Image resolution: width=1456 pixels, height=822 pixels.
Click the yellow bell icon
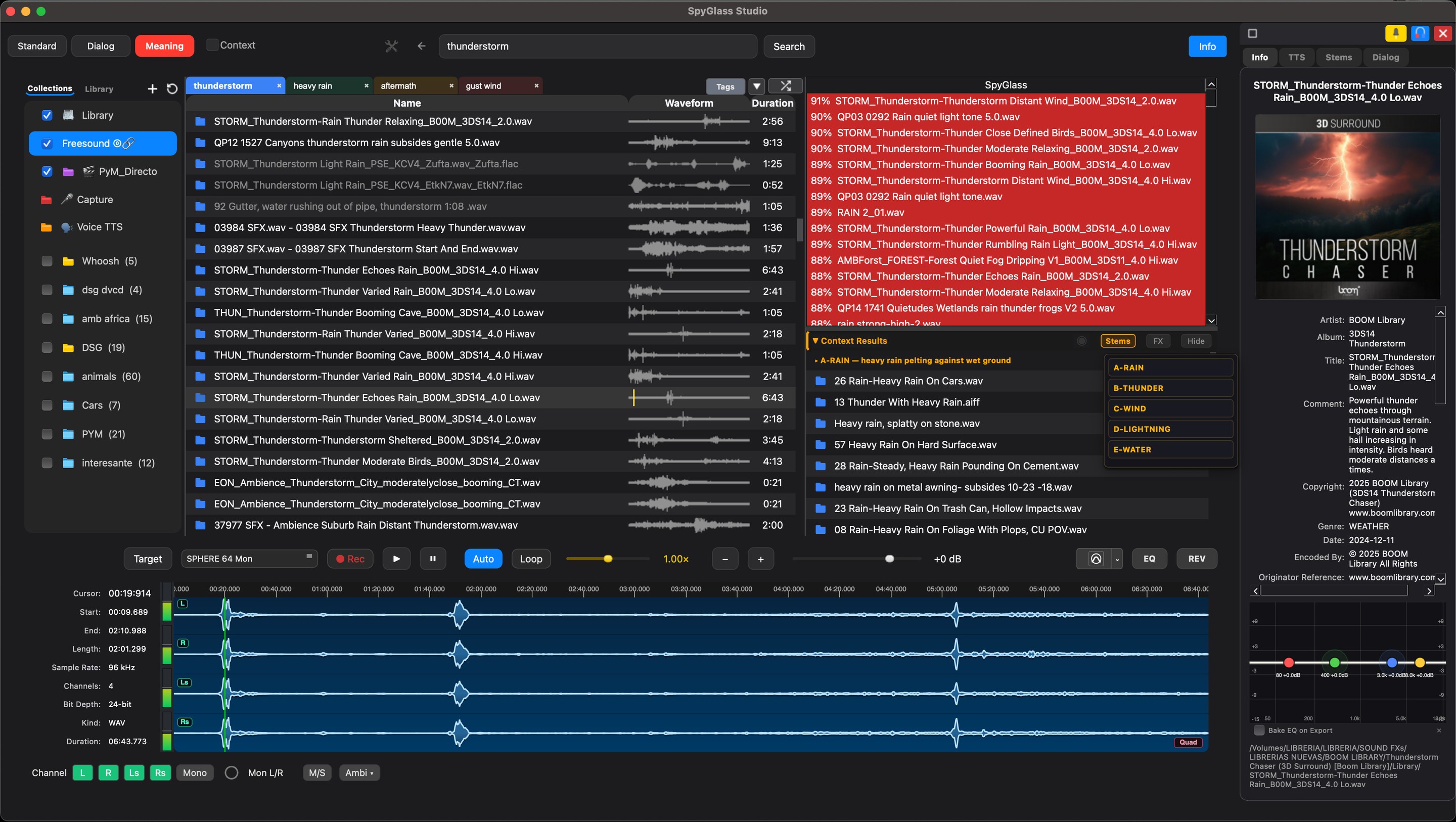point(1395,33)
